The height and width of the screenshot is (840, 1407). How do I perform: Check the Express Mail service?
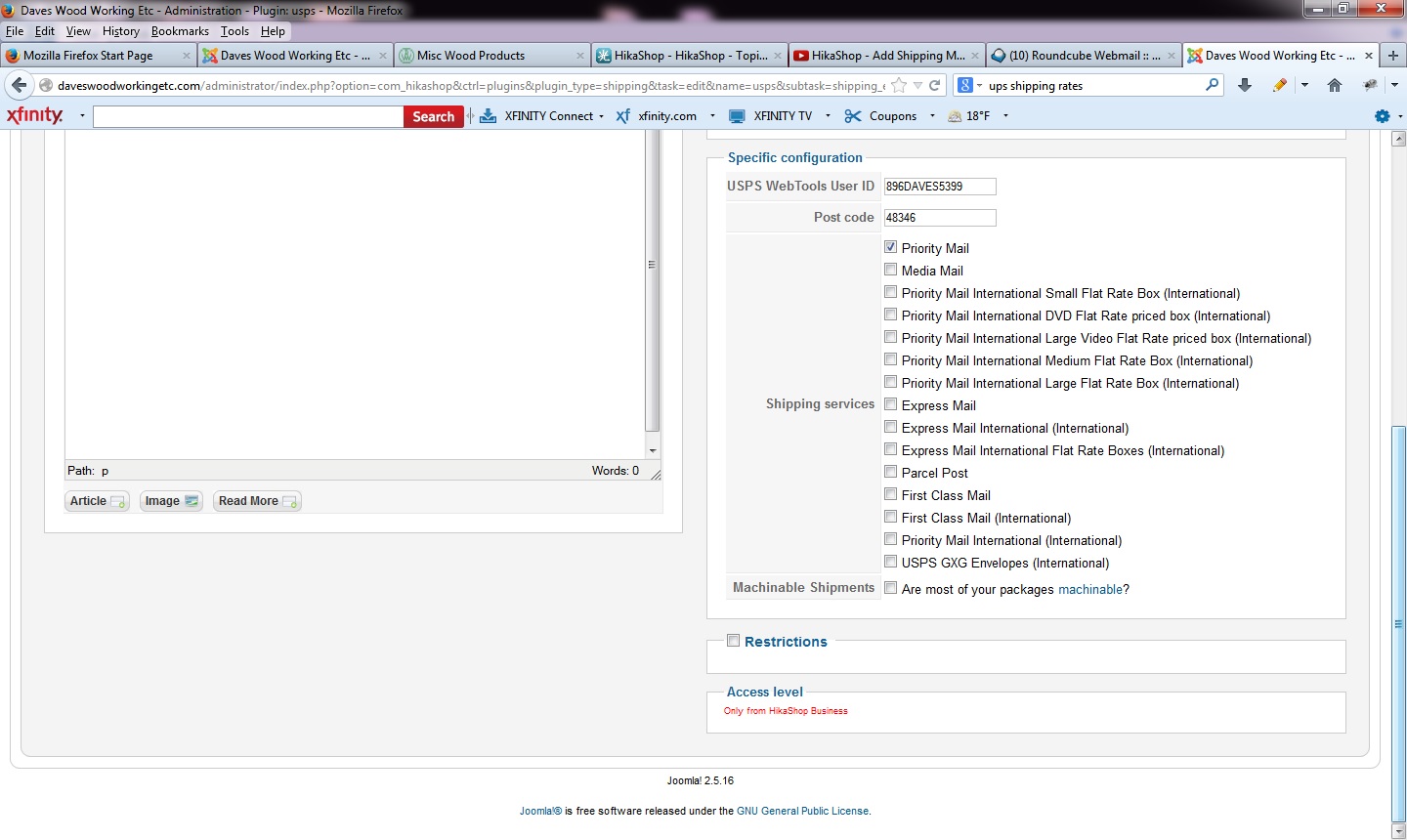tap(891, 404)
